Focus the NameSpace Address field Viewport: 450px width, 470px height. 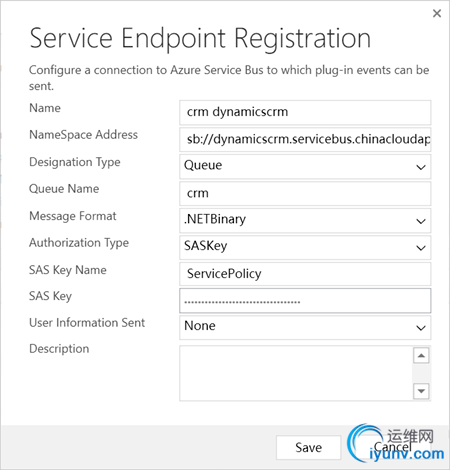point(305,139)
